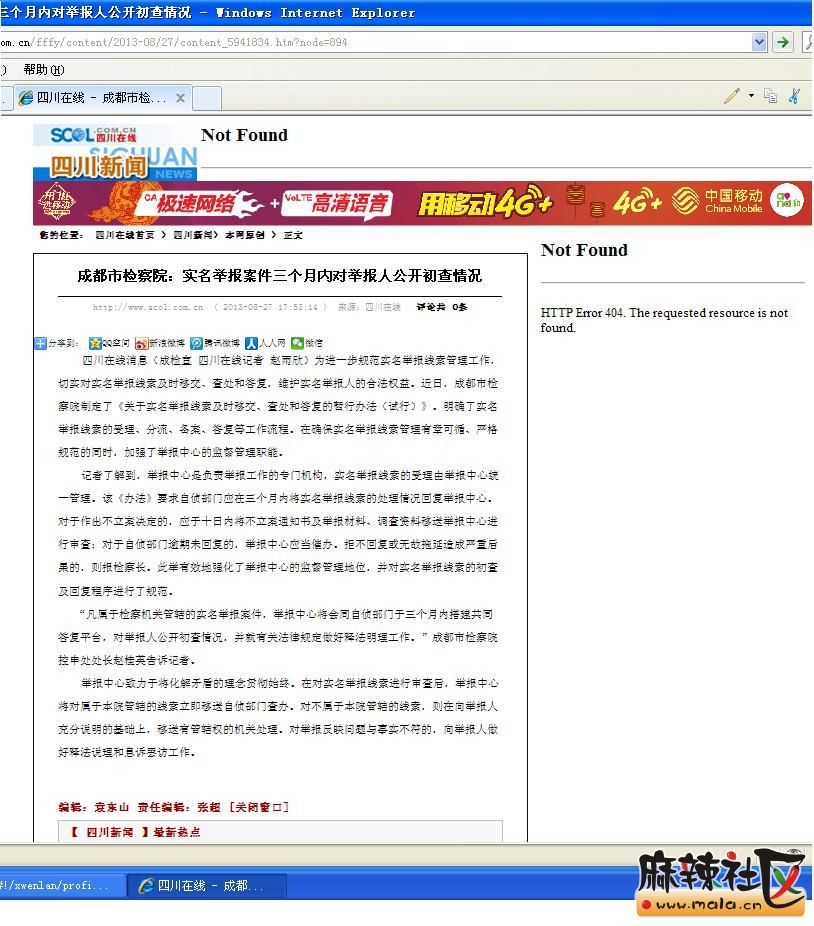Screen dimensions: 814x926
Task: Open the blank new tab button
Action: (x=206, y=98)
